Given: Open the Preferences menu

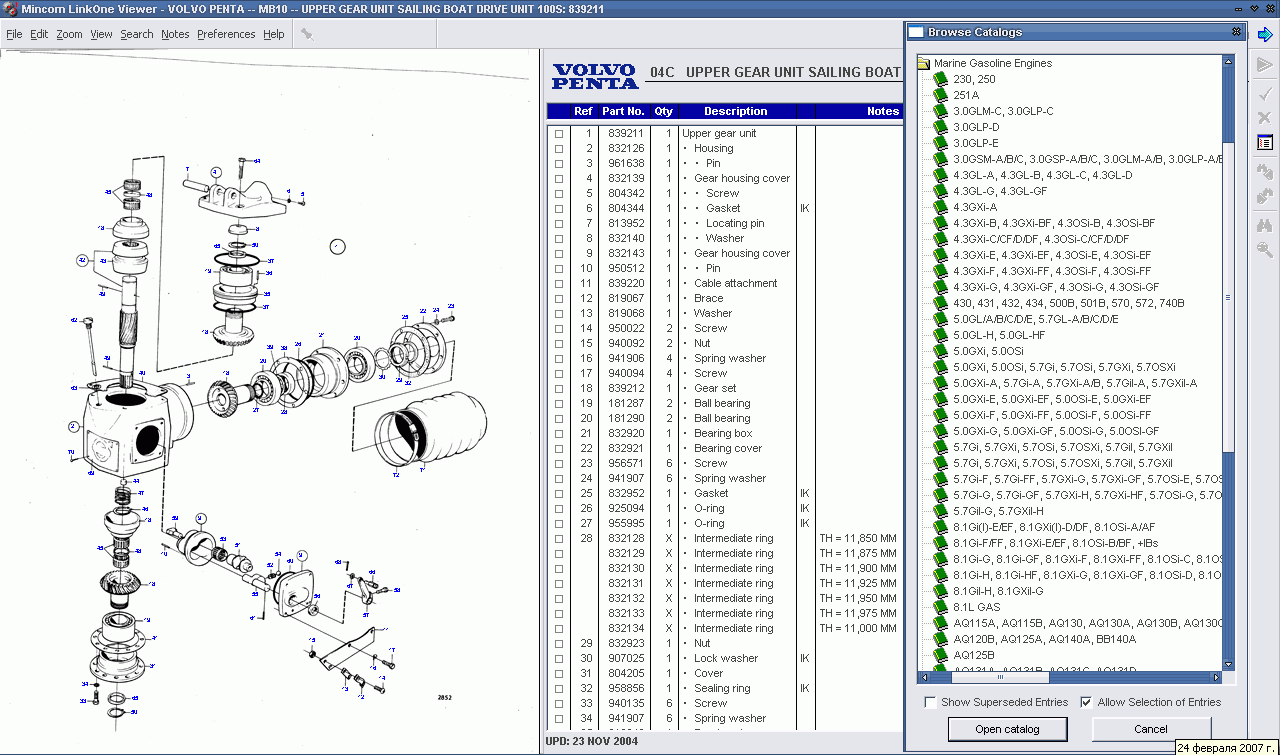Looking at the screenshot, I should (226, 34).
